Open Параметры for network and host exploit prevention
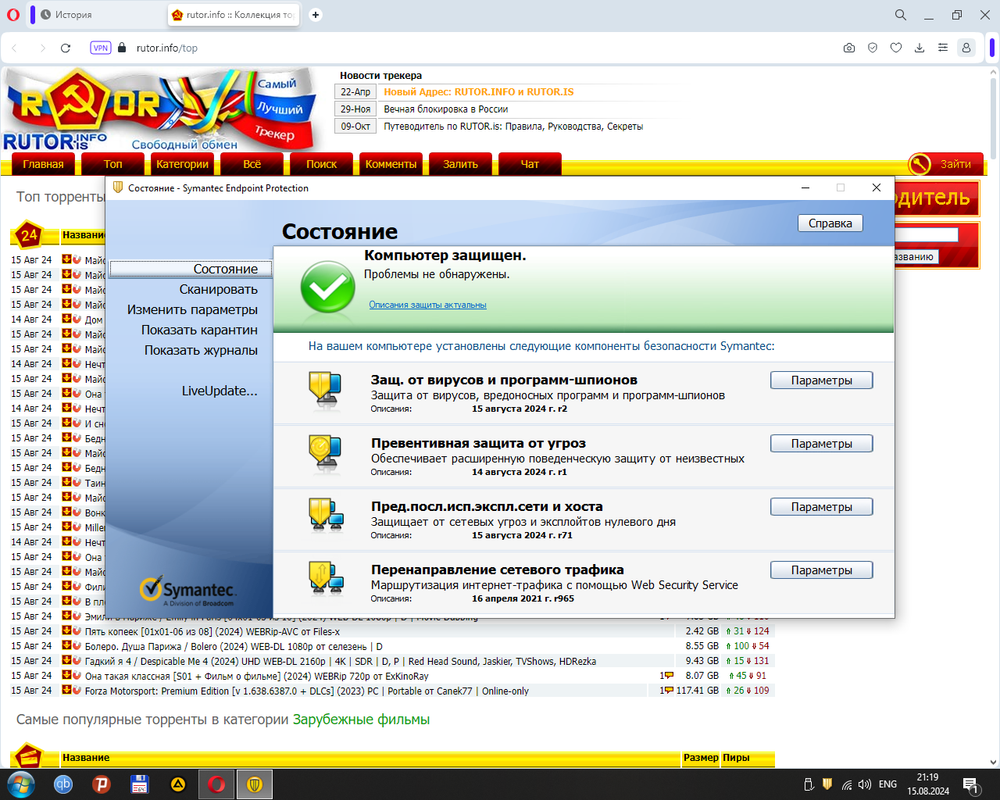The width and height of the screenshot is (1000, 800). (821, 507)
